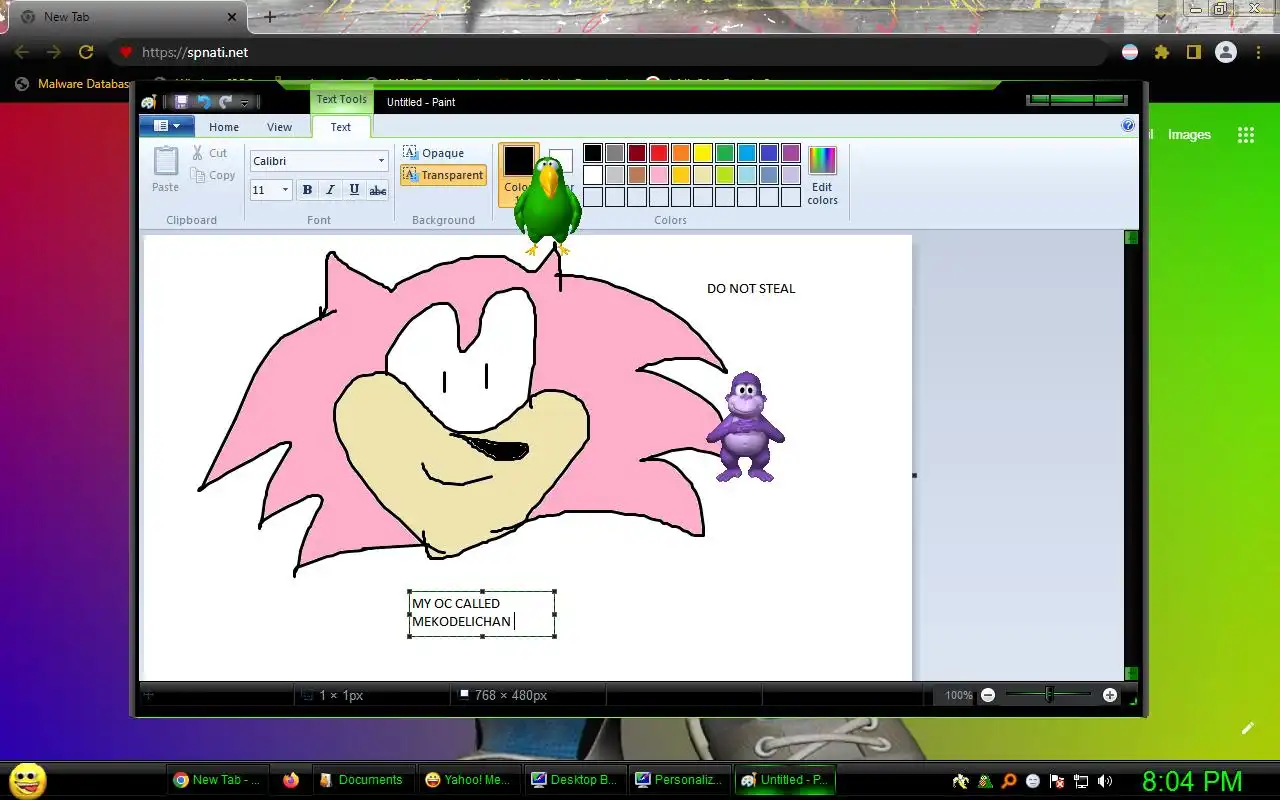1280x800 pixels.
Task: Open the Chrome extensions puzzle icon
Action: (1161, 52)
